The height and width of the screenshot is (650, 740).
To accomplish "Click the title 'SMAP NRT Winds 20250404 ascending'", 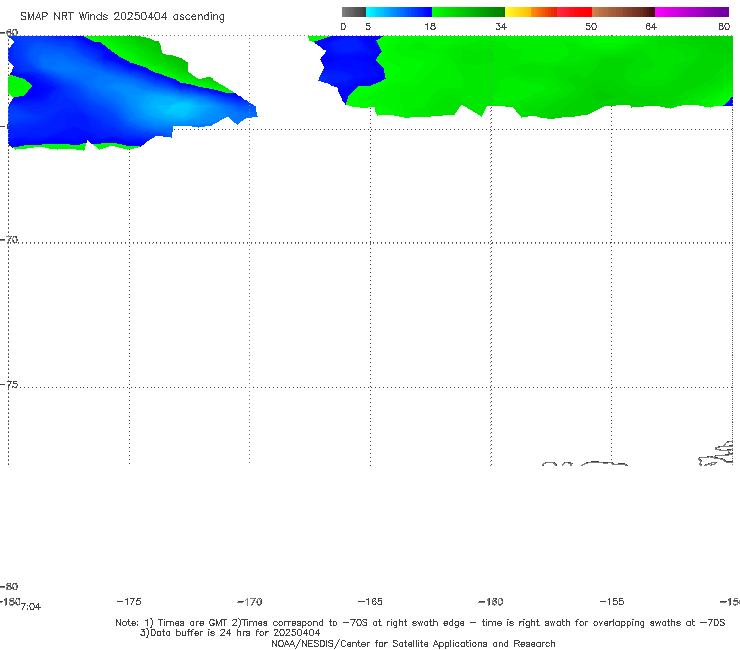I will 122,17.
